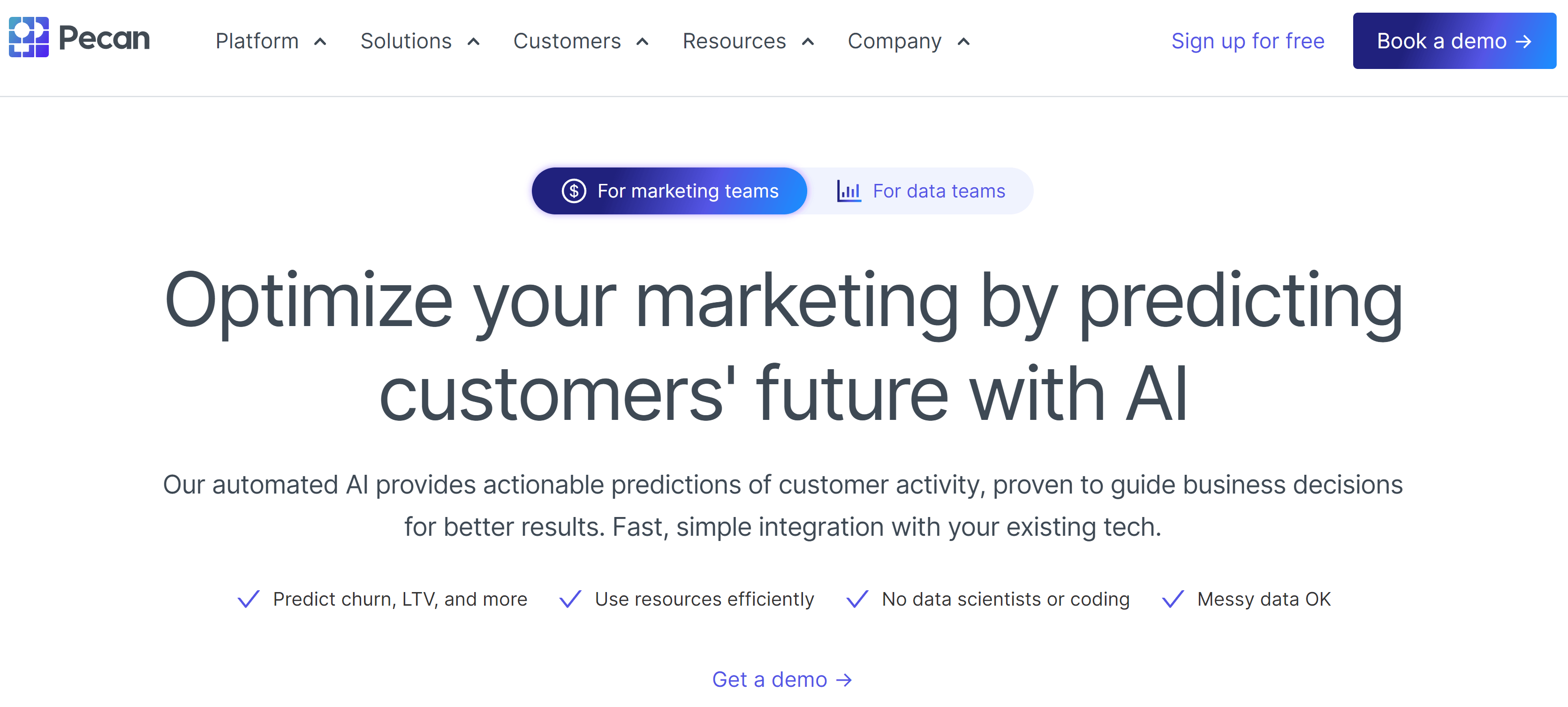Click checkmark beside Use resources efficiently
The height and width of the screenshot is (707, 1568).
coord(570,599)
